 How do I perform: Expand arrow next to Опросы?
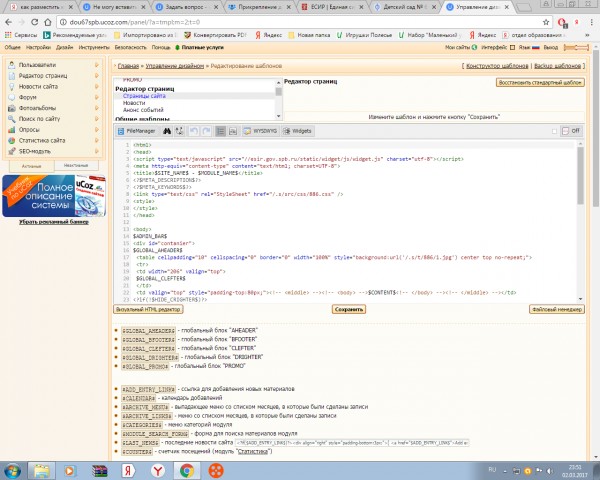coord(97,129)
